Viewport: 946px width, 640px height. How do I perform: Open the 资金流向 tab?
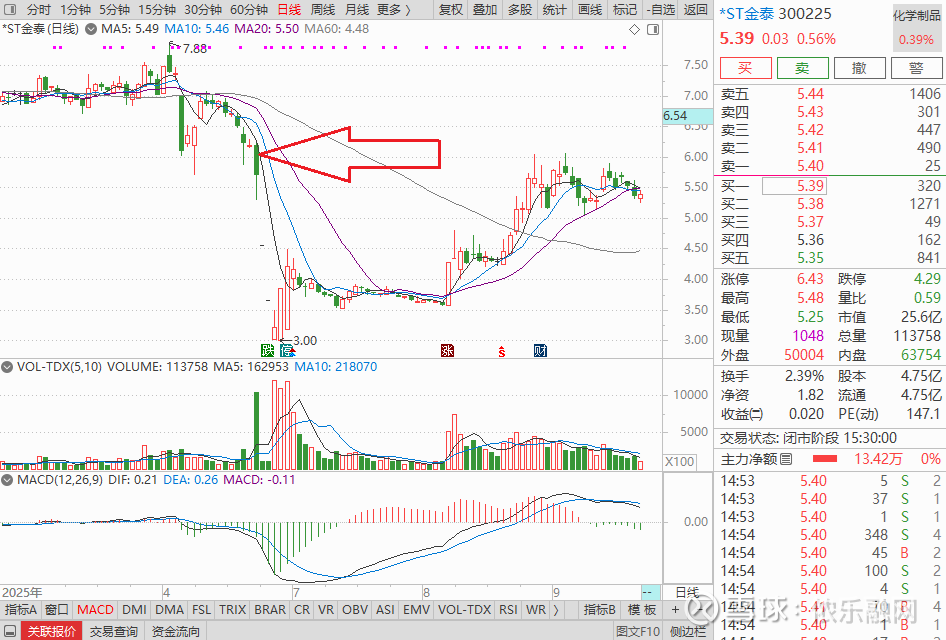pos(175,632)
